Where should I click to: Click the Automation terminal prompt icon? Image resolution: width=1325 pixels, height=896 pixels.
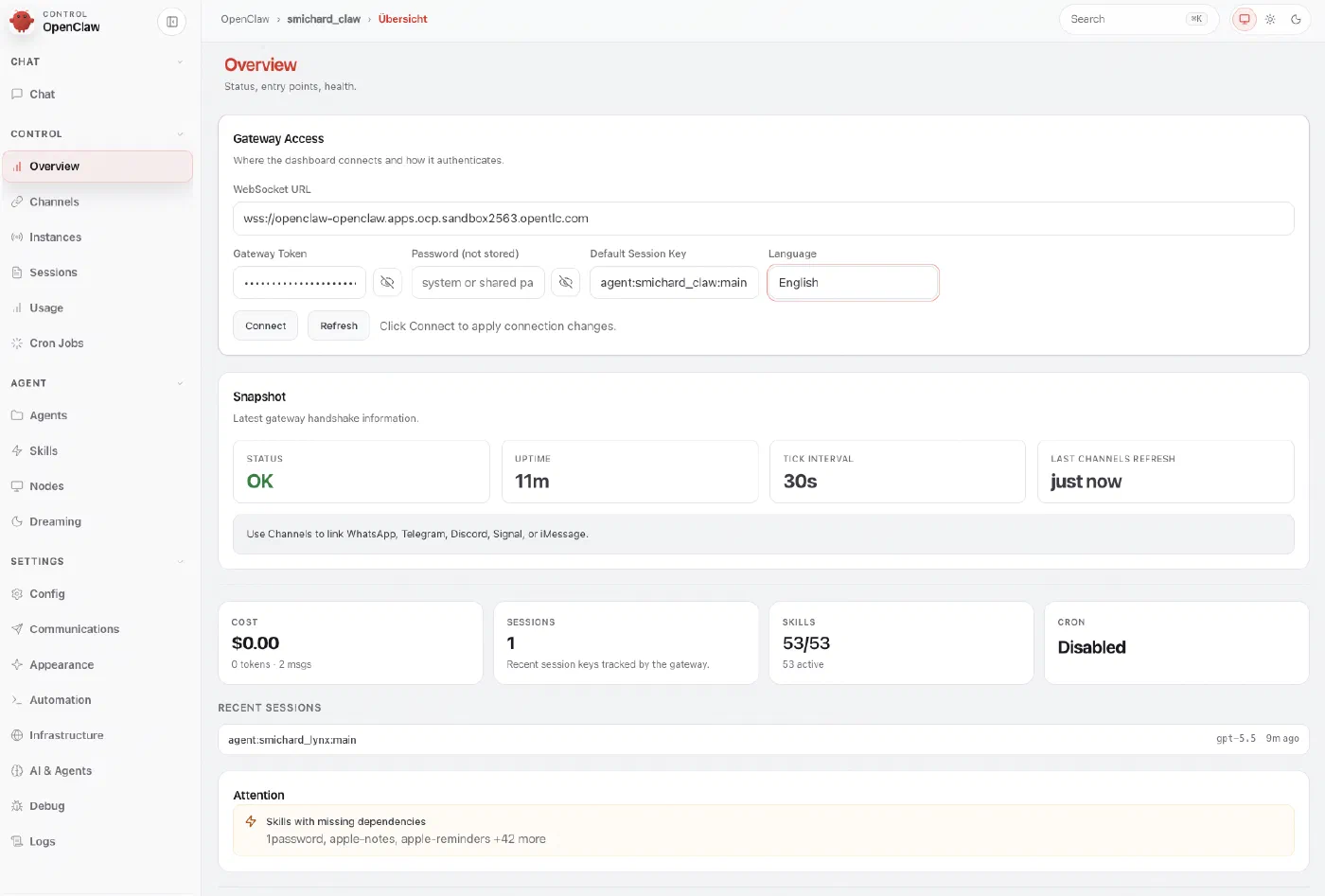(17, 700)
